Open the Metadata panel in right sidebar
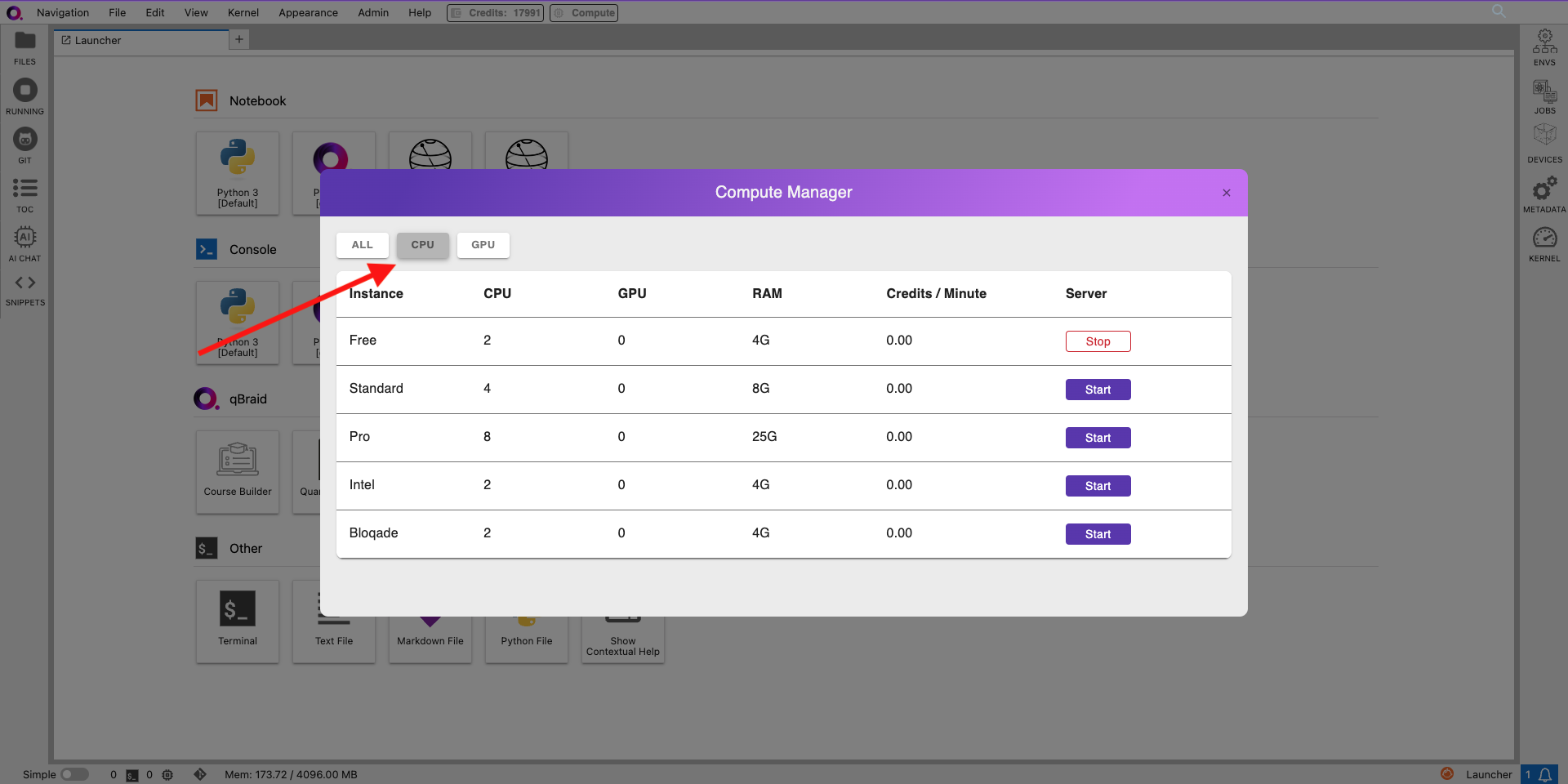The height and width of the screenshot is (784, 1568). click(x=1544, y=194)
